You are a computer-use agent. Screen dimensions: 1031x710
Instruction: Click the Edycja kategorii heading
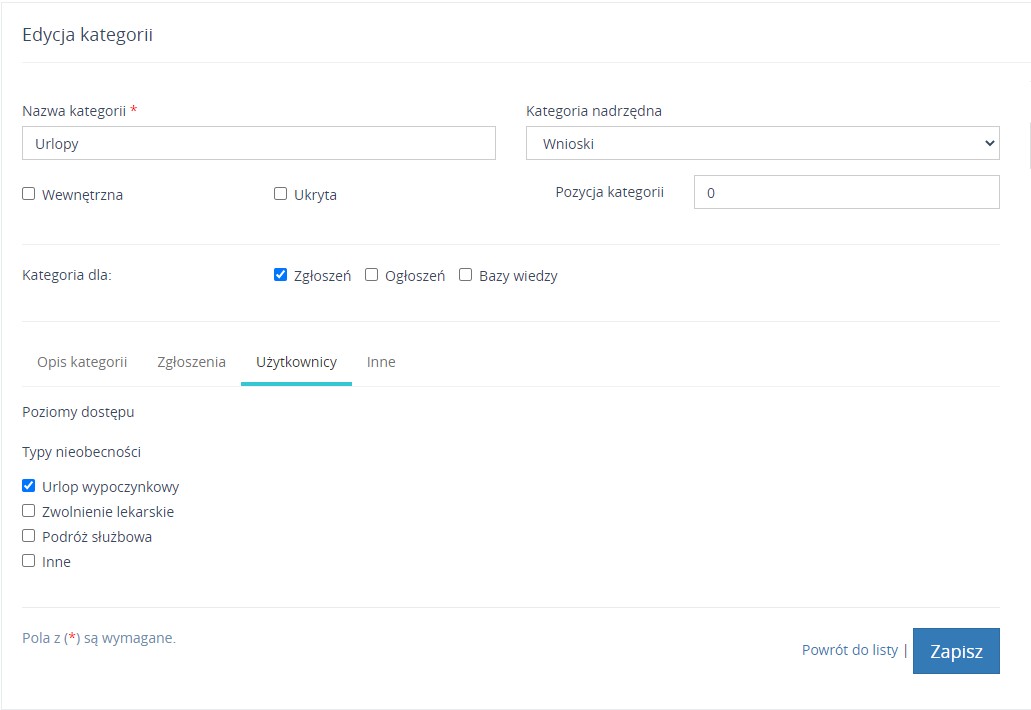pyautogui.click(x=87, y=35)
